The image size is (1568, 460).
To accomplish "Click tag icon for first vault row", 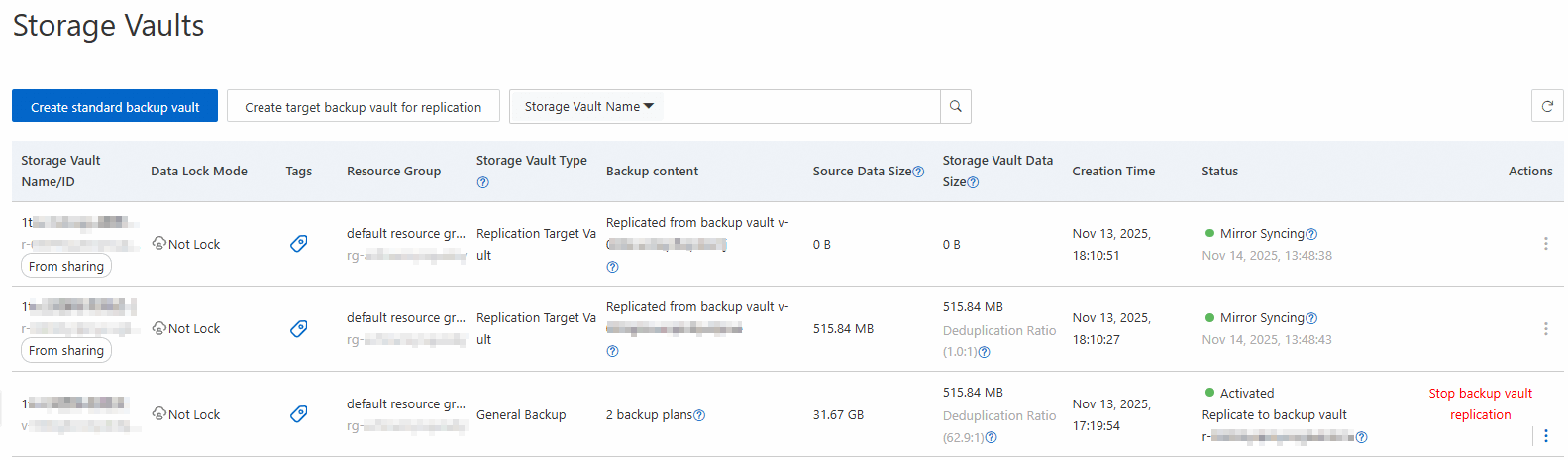I will click(298, 244).
